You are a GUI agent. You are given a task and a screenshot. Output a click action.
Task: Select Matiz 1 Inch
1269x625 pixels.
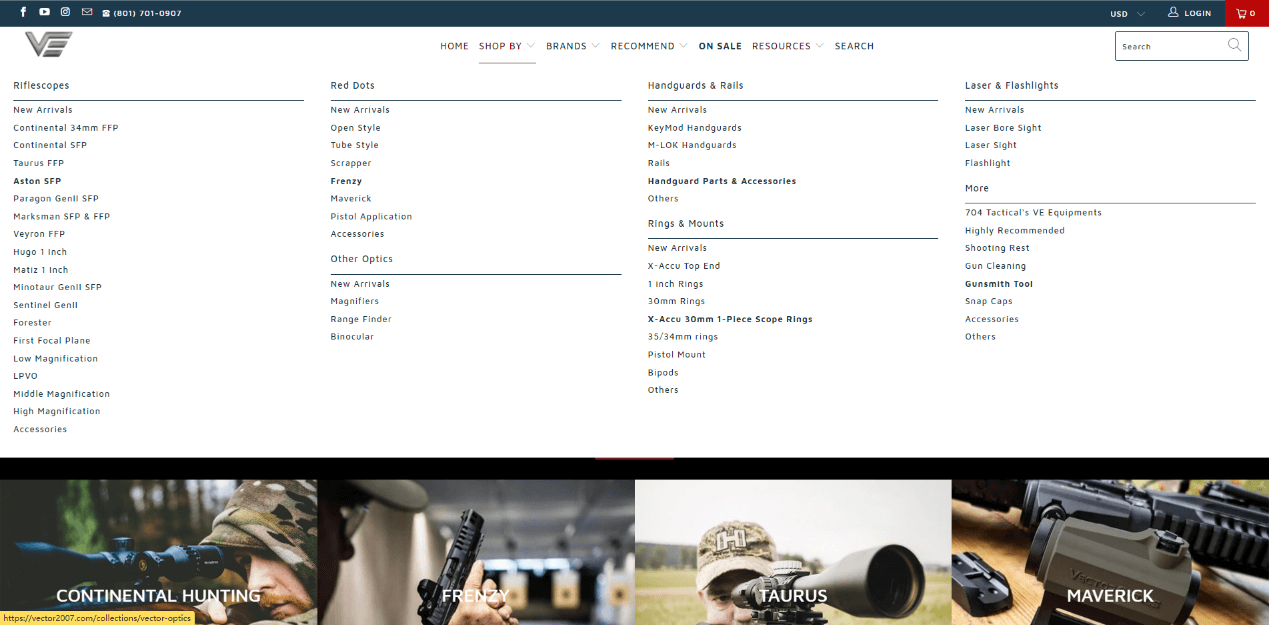tap(41, 270)
